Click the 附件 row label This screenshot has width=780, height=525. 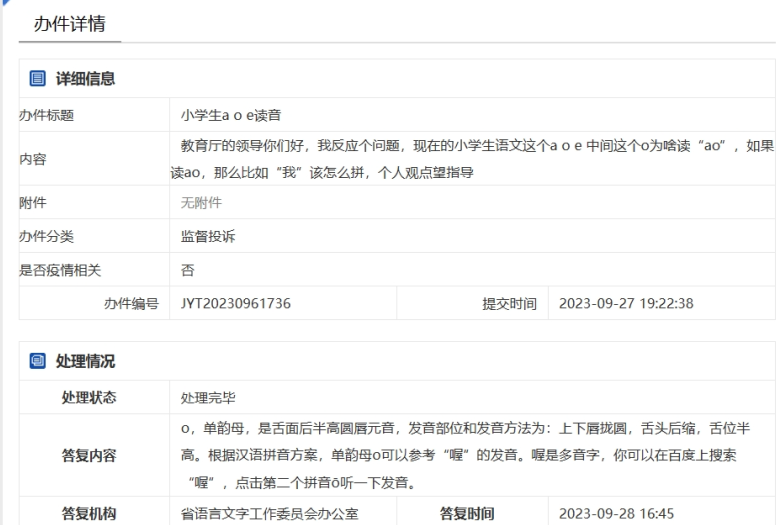33,203
